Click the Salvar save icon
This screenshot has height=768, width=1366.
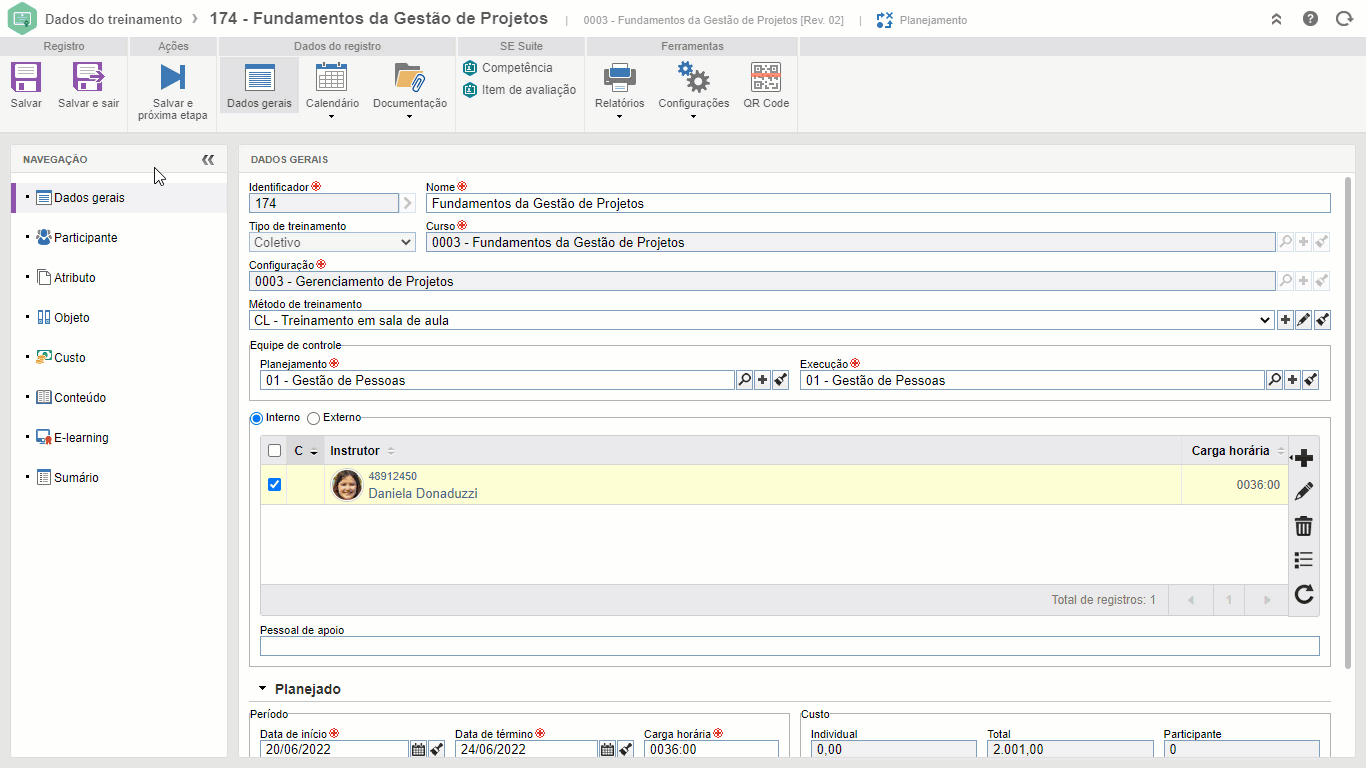coord(26,78)
